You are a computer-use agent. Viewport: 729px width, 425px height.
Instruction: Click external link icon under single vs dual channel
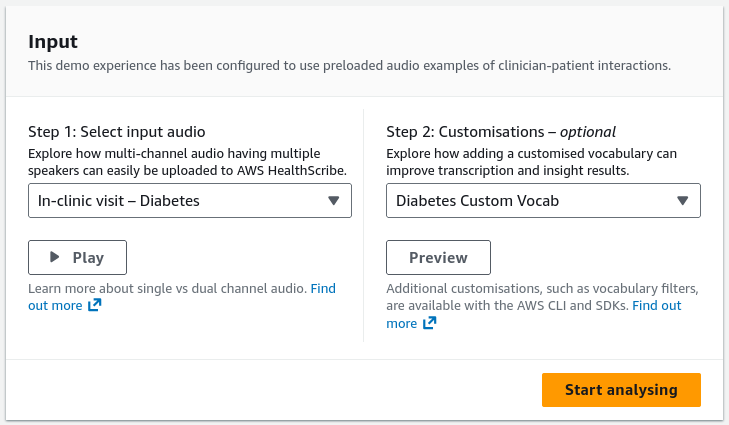[x=94, y=305]
